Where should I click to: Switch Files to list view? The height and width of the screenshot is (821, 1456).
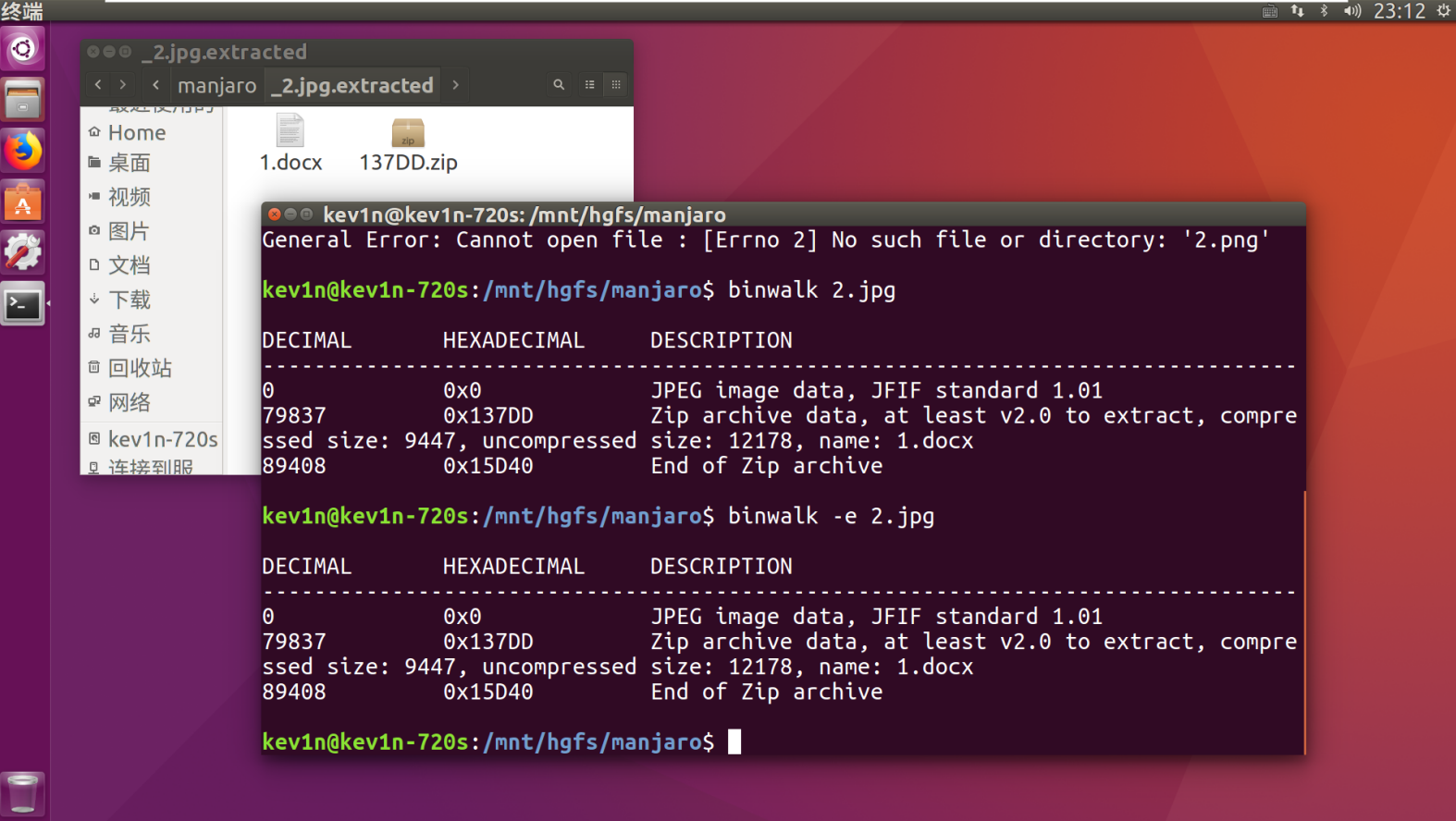[x=590, y=85]
